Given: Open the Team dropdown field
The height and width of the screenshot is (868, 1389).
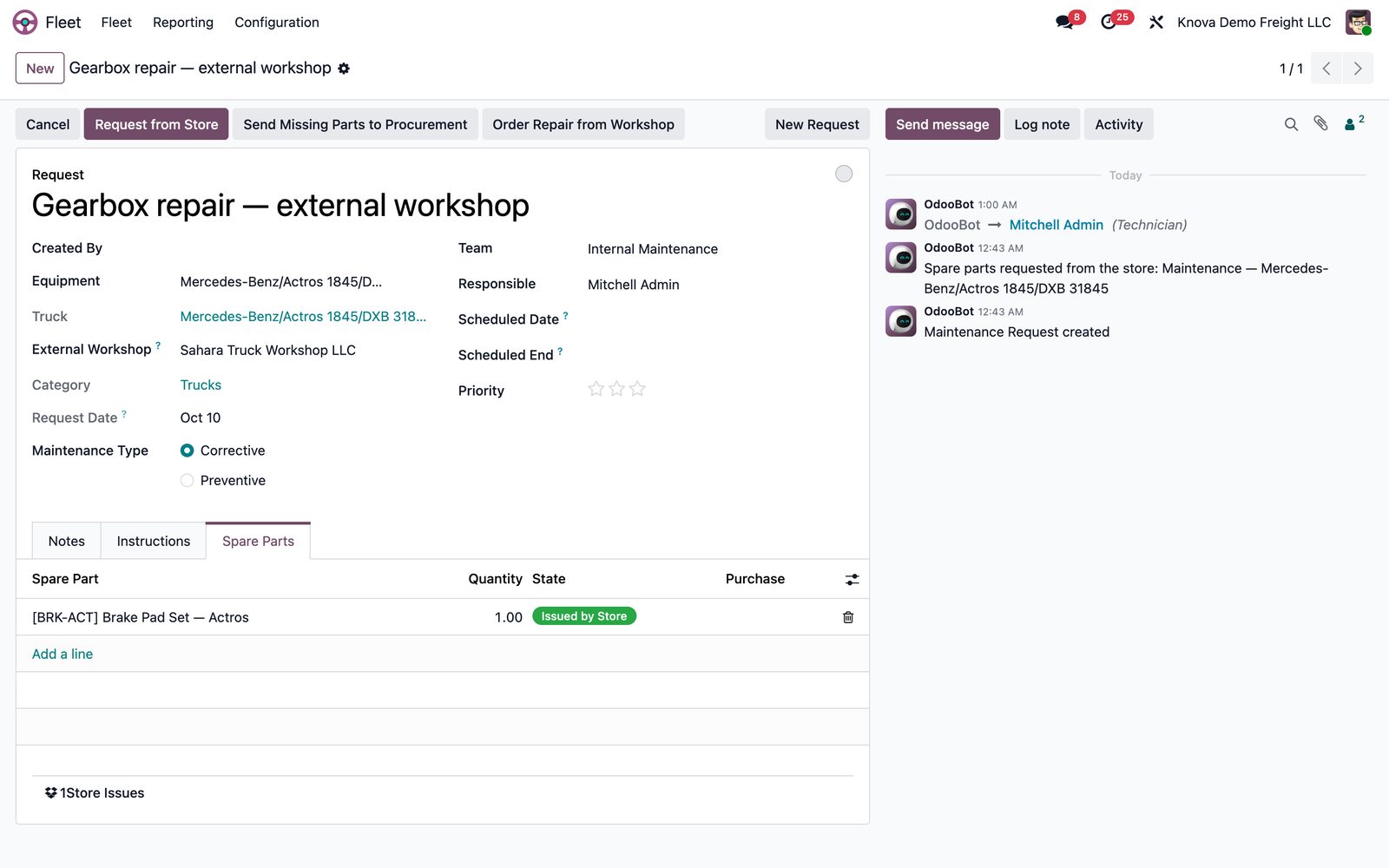Looking at the screenshot, I should pos(721,249).
